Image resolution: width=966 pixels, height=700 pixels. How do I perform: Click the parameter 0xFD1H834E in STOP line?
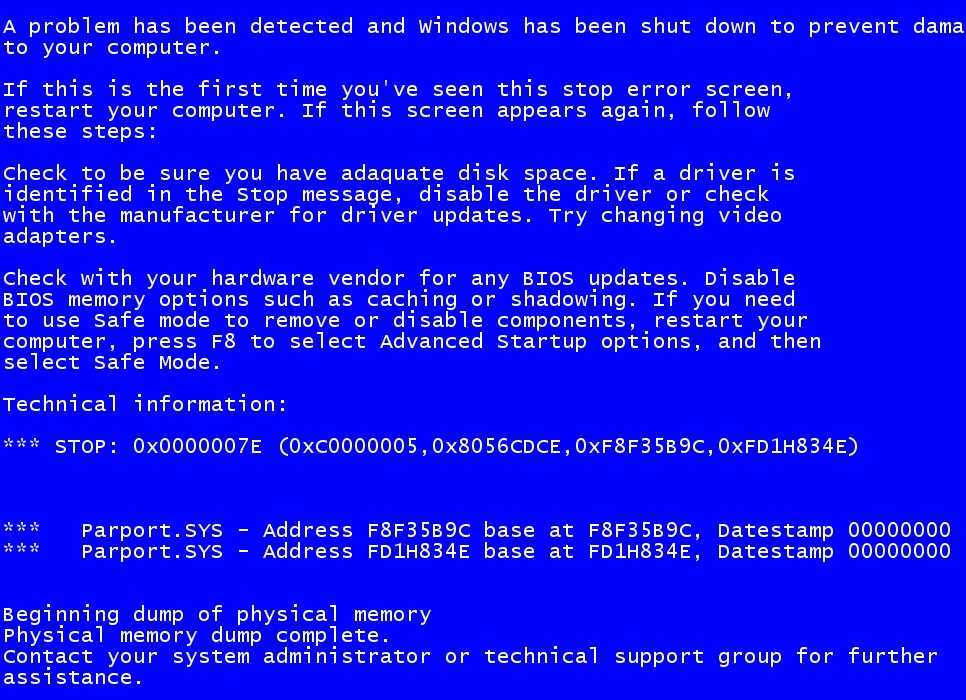point(782,446)
